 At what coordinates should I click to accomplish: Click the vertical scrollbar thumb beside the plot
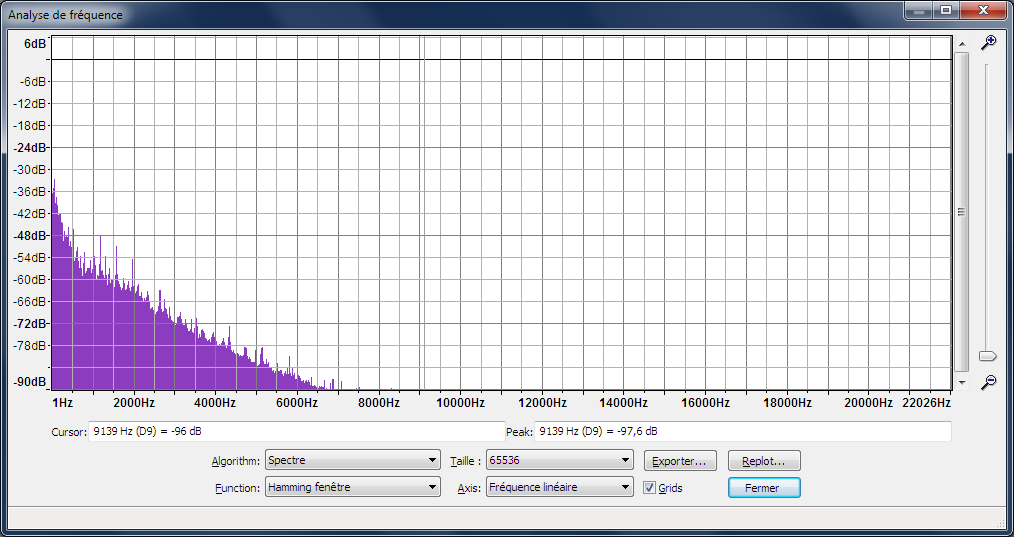(x=961, y=211)
